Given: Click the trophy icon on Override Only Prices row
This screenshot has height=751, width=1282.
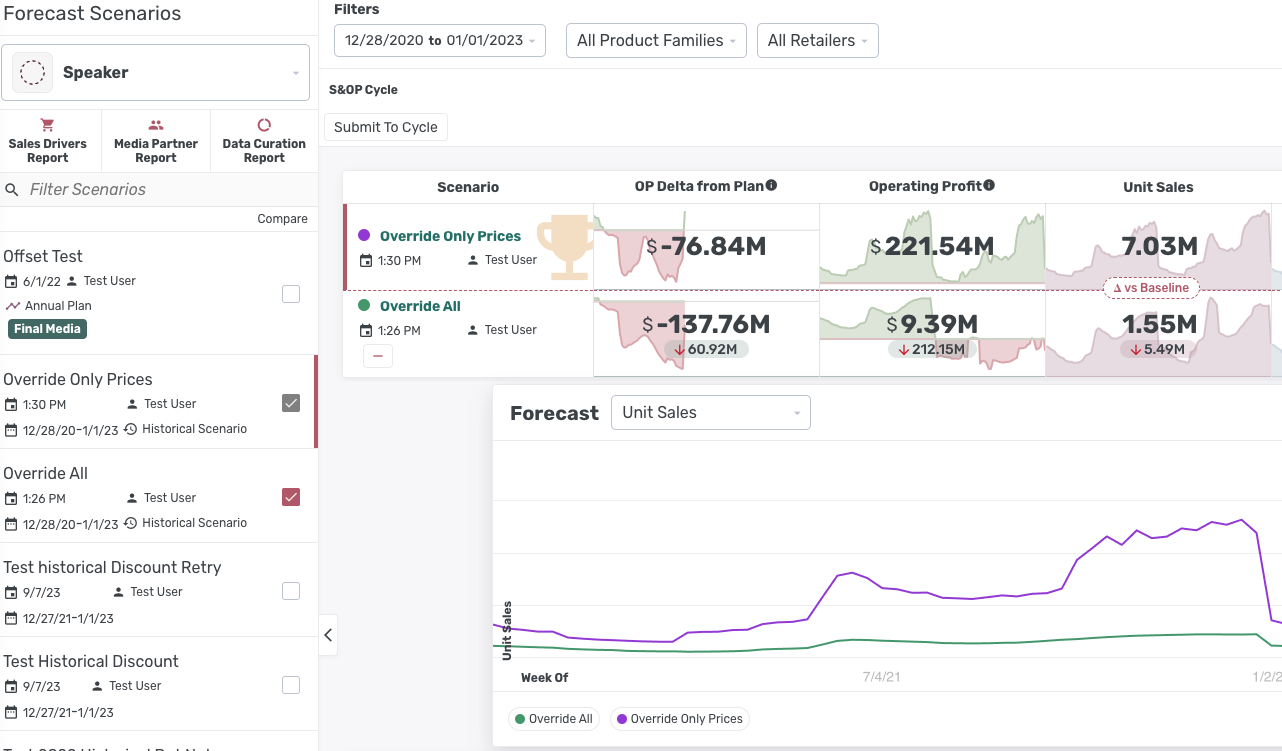Looking at the screenshot, I should (565, 246).
